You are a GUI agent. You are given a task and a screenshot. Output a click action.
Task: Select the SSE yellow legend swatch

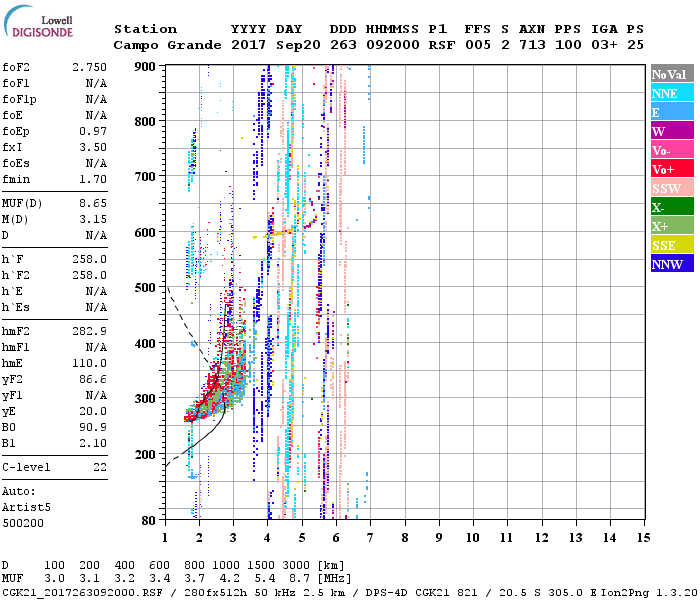click(x=672, y=245)
